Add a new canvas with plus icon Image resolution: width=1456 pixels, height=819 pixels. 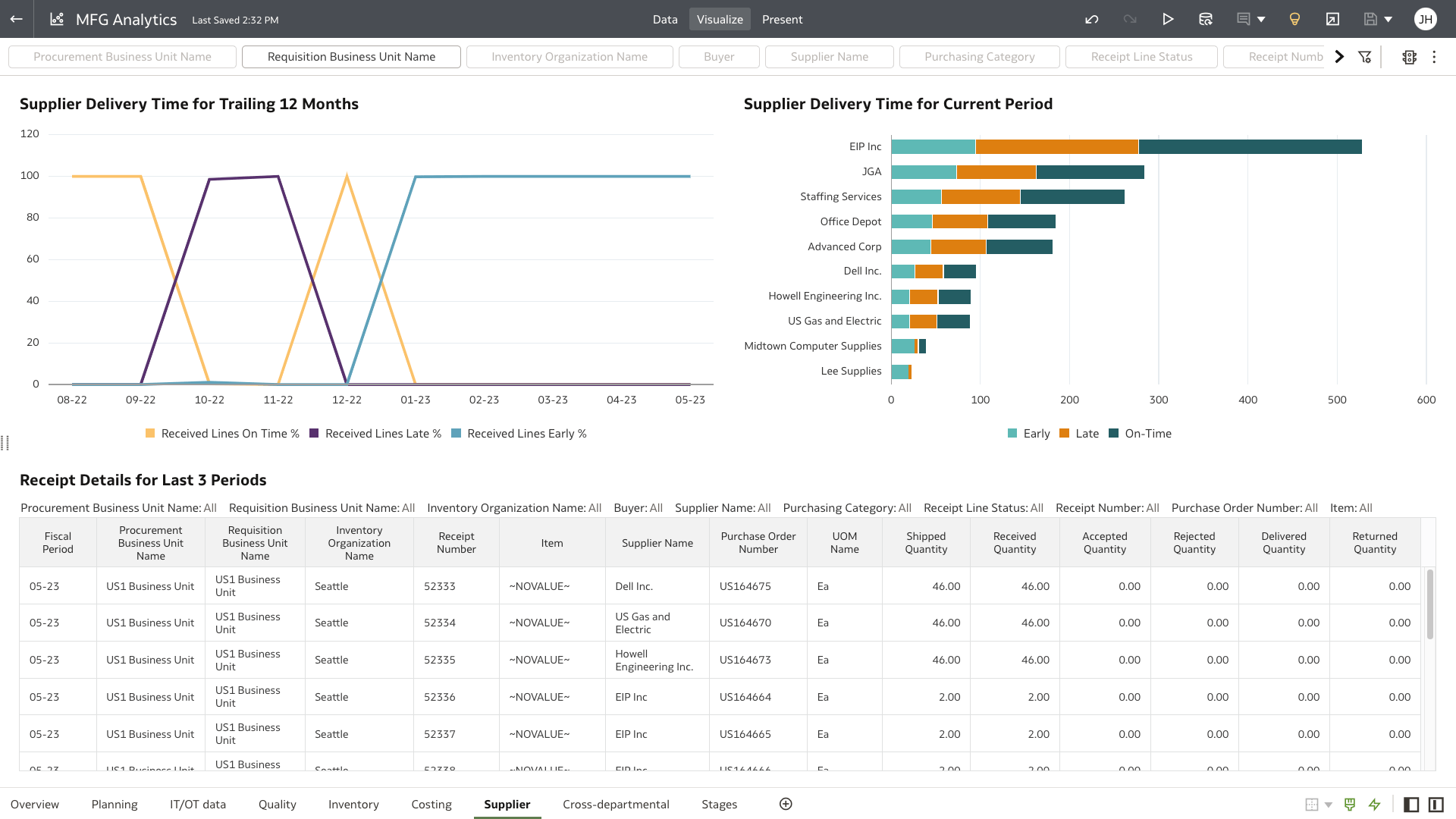[x=786, y=804]
